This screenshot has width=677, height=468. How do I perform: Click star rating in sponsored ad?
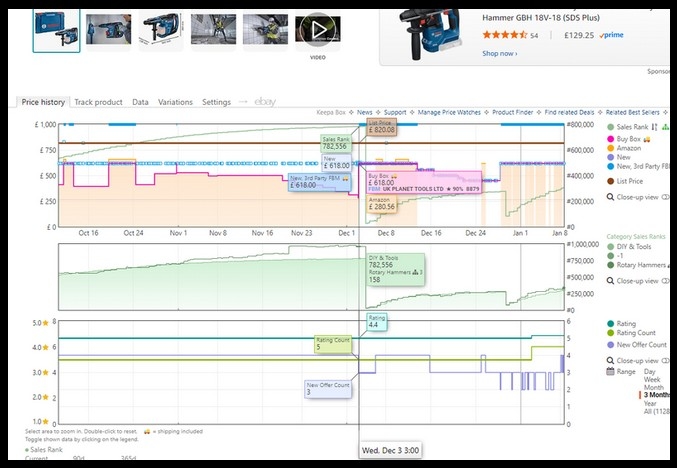coord(505,35)
